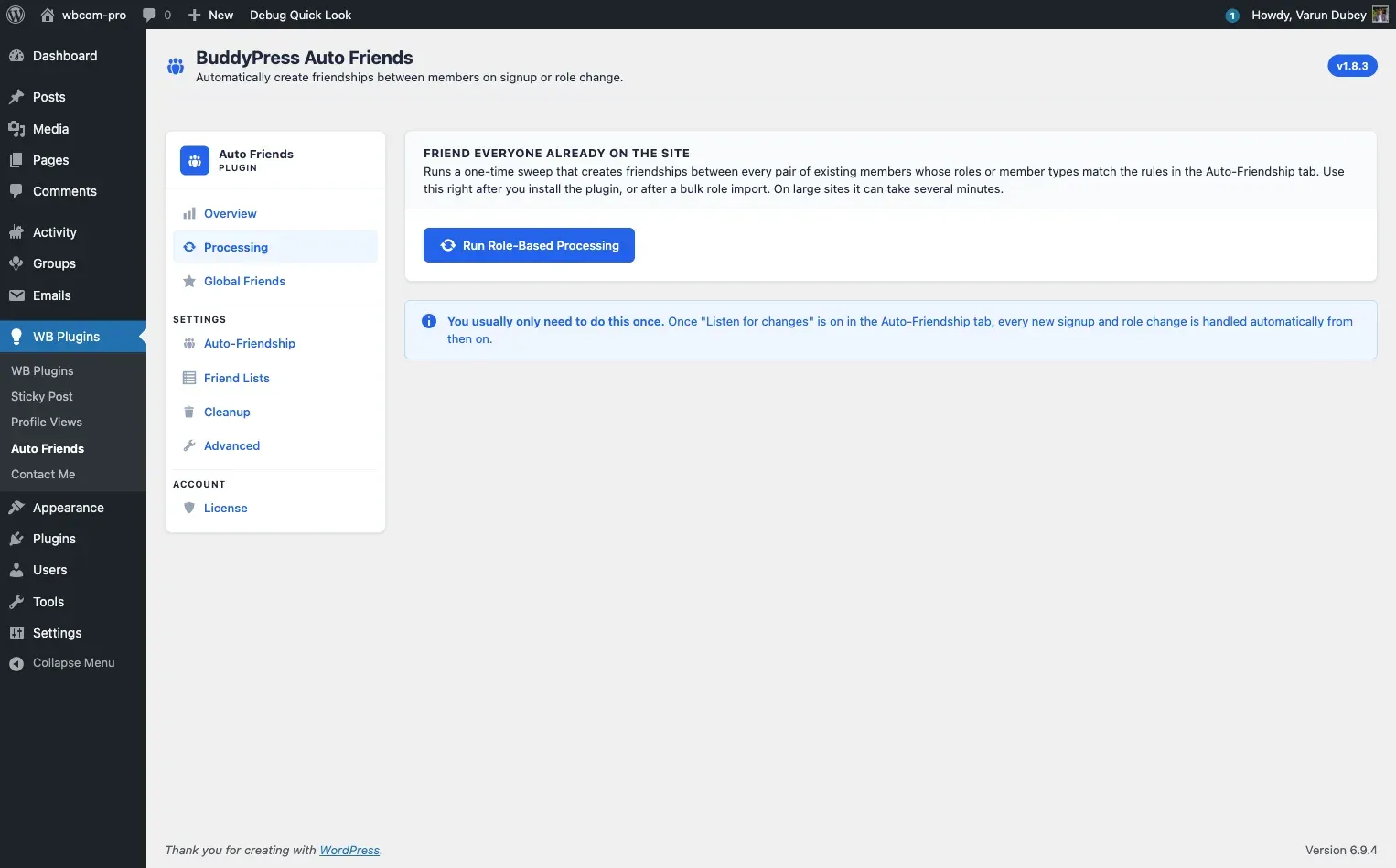Open the Overview tab

(275, 213)
